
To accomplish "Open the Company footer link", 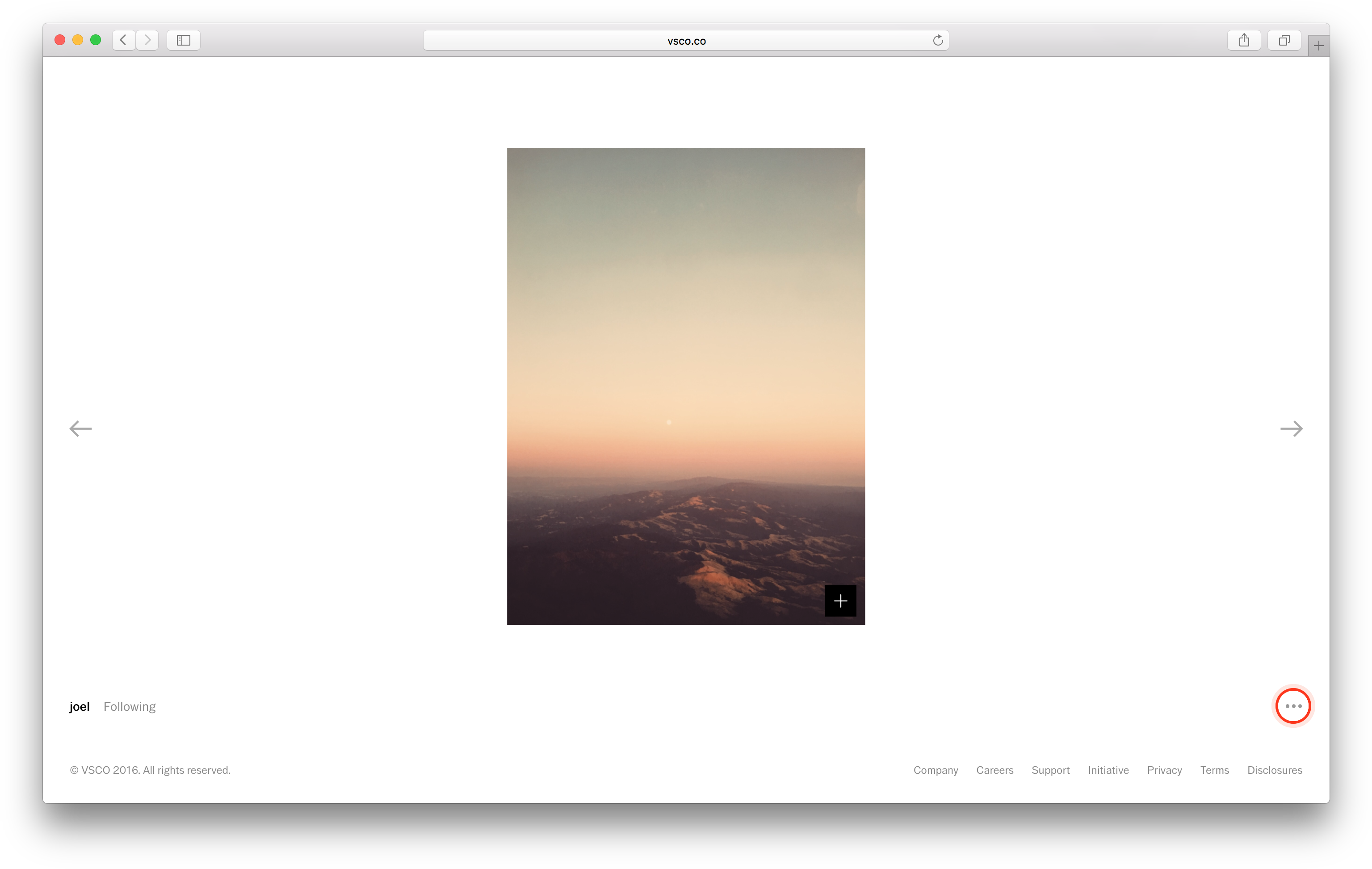I will click(x=935, y=770).
